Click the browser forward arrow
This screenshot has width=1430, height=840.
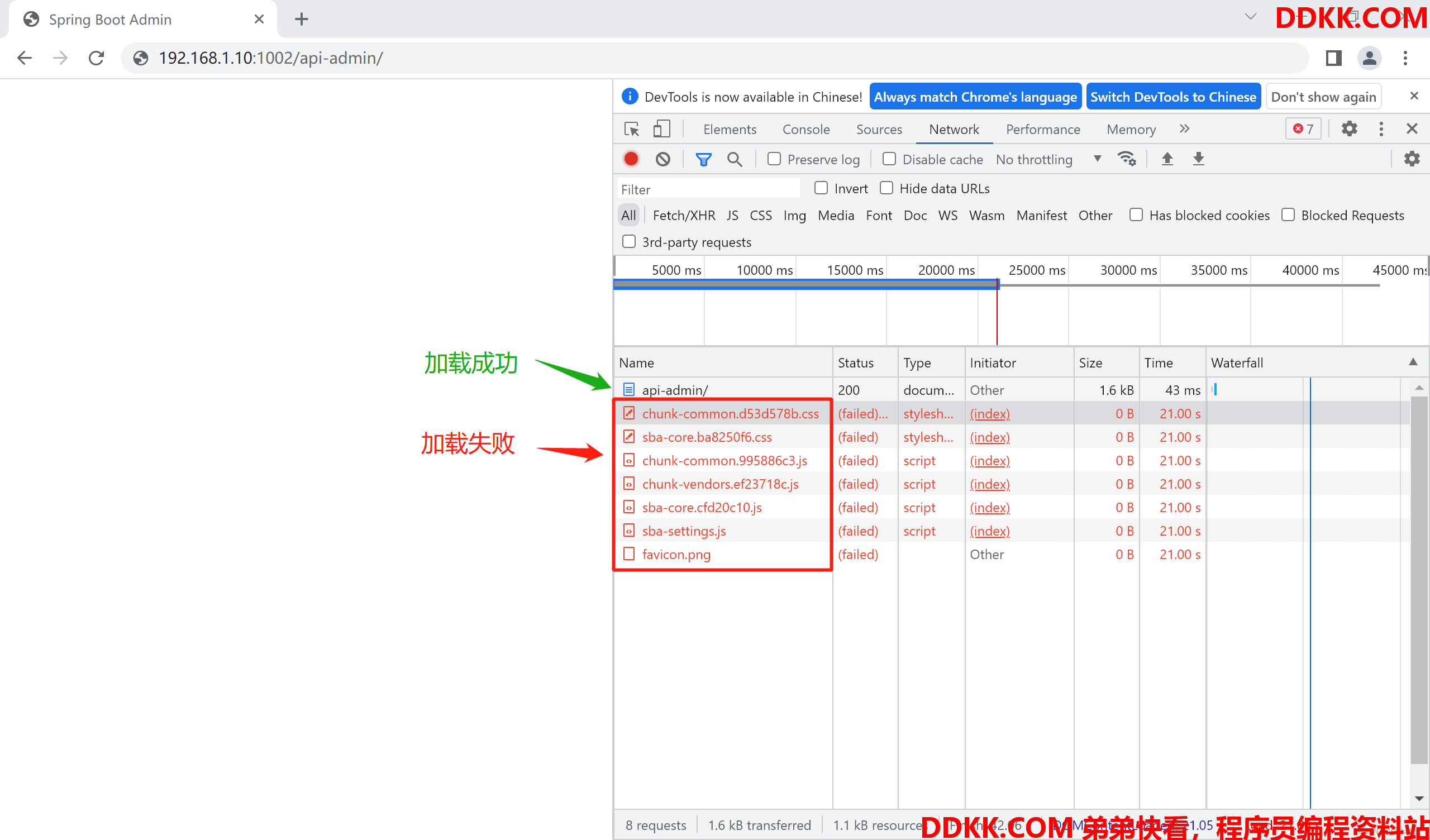[x=60, y=58]
